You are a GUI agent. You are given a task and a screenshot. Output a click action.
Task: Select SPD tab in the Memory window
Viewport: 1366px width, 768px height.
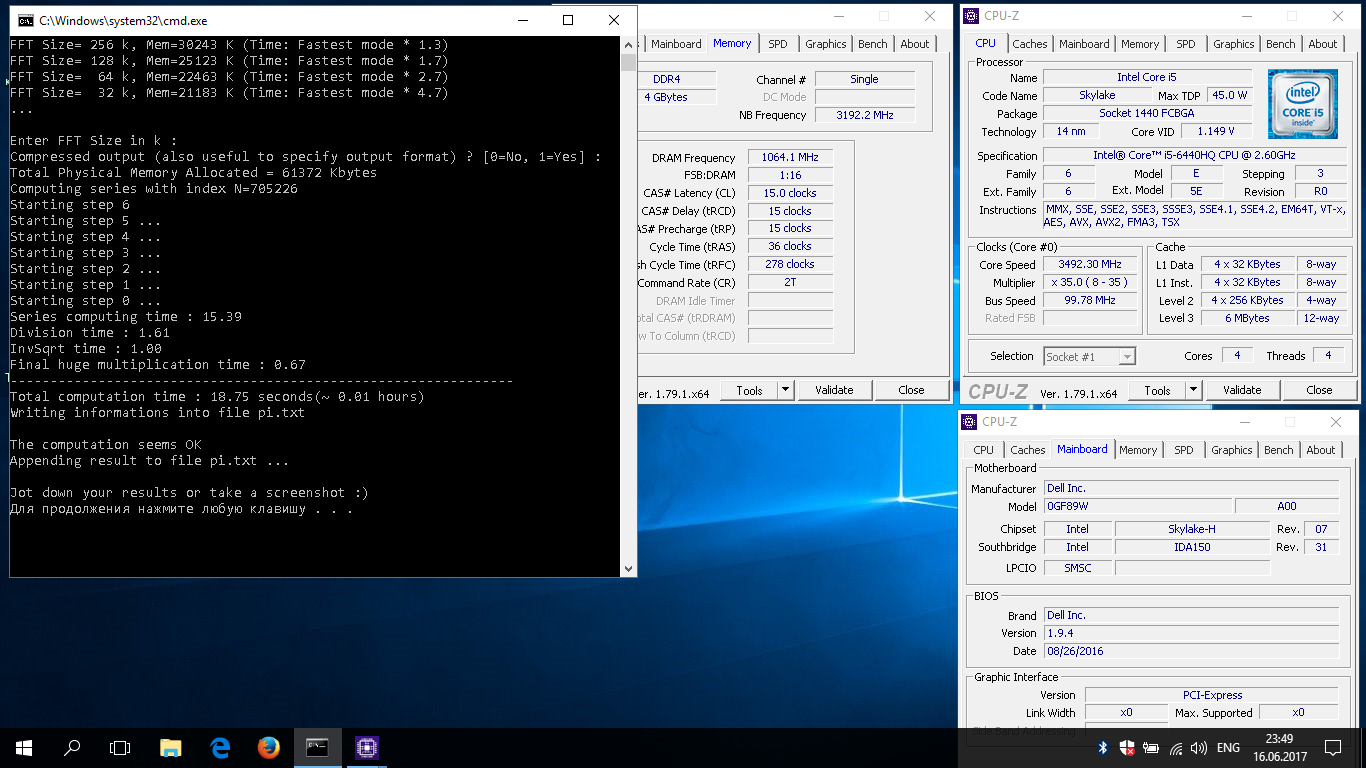[778, 44]
